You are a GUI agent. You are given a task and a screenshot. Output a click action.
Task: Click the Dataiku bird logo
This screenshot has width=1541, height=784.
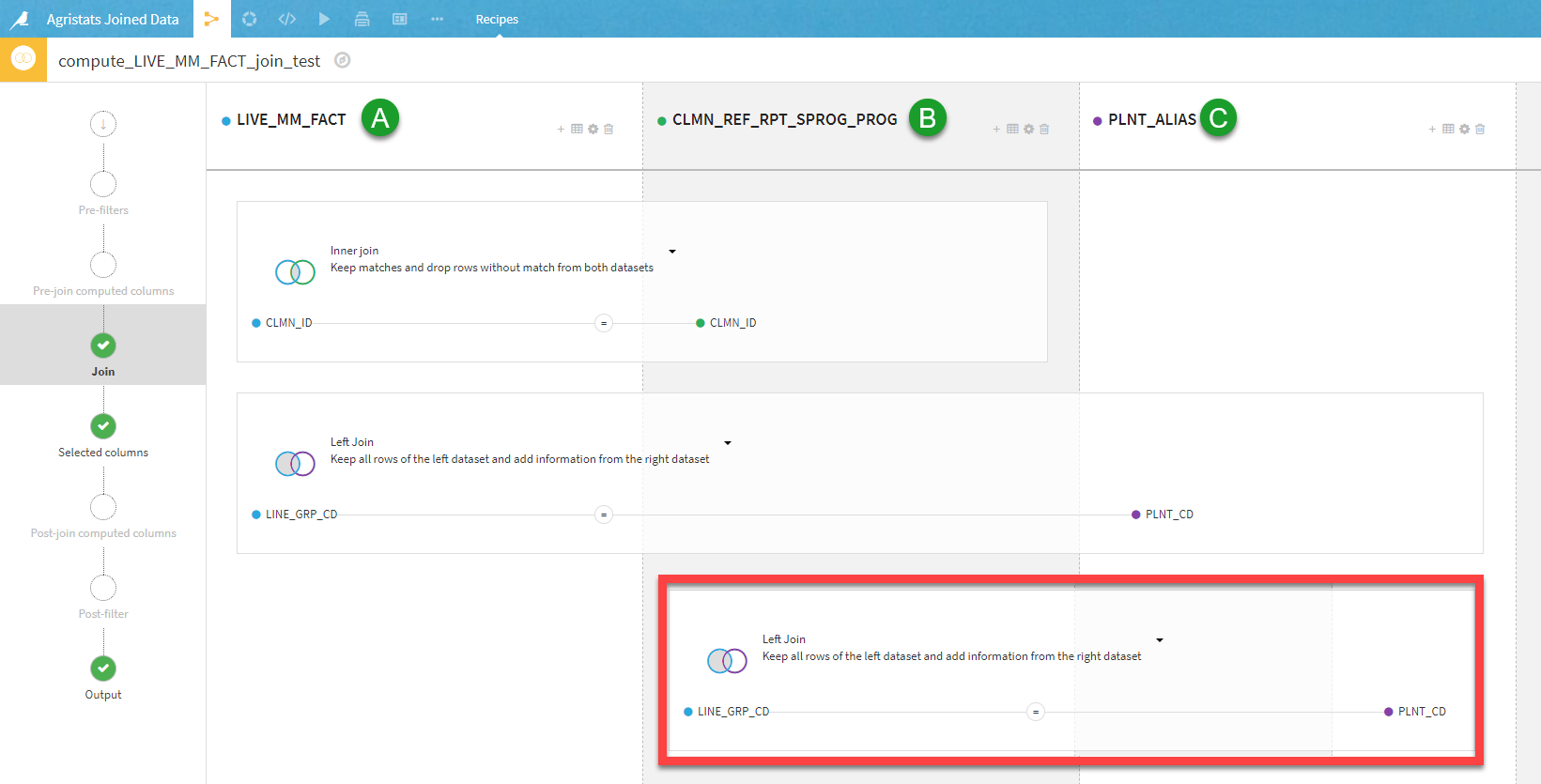[x=20, y=19]
